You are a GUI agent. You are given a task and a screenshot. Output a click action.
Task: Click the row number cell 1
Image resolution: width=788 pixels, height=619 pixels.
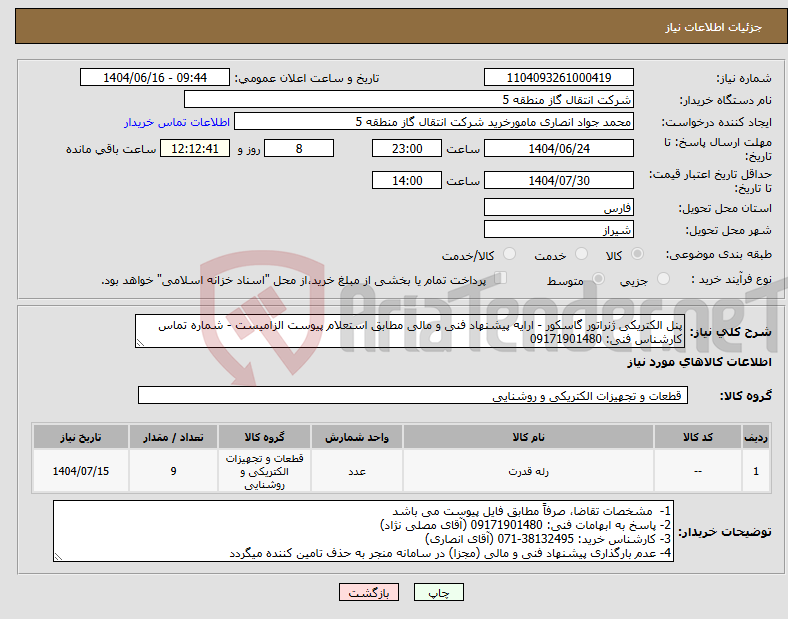[755, 471]
